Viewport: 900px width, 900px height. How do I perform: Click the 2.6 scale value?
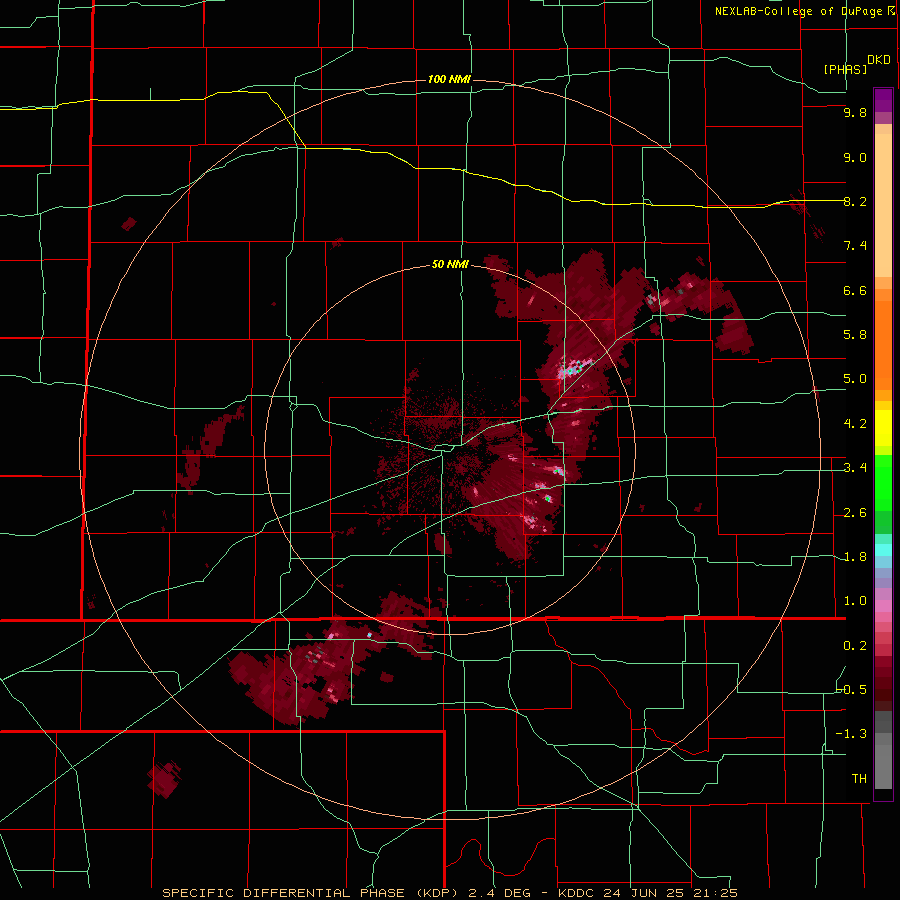pyautogui.click(x=855, y=513)
